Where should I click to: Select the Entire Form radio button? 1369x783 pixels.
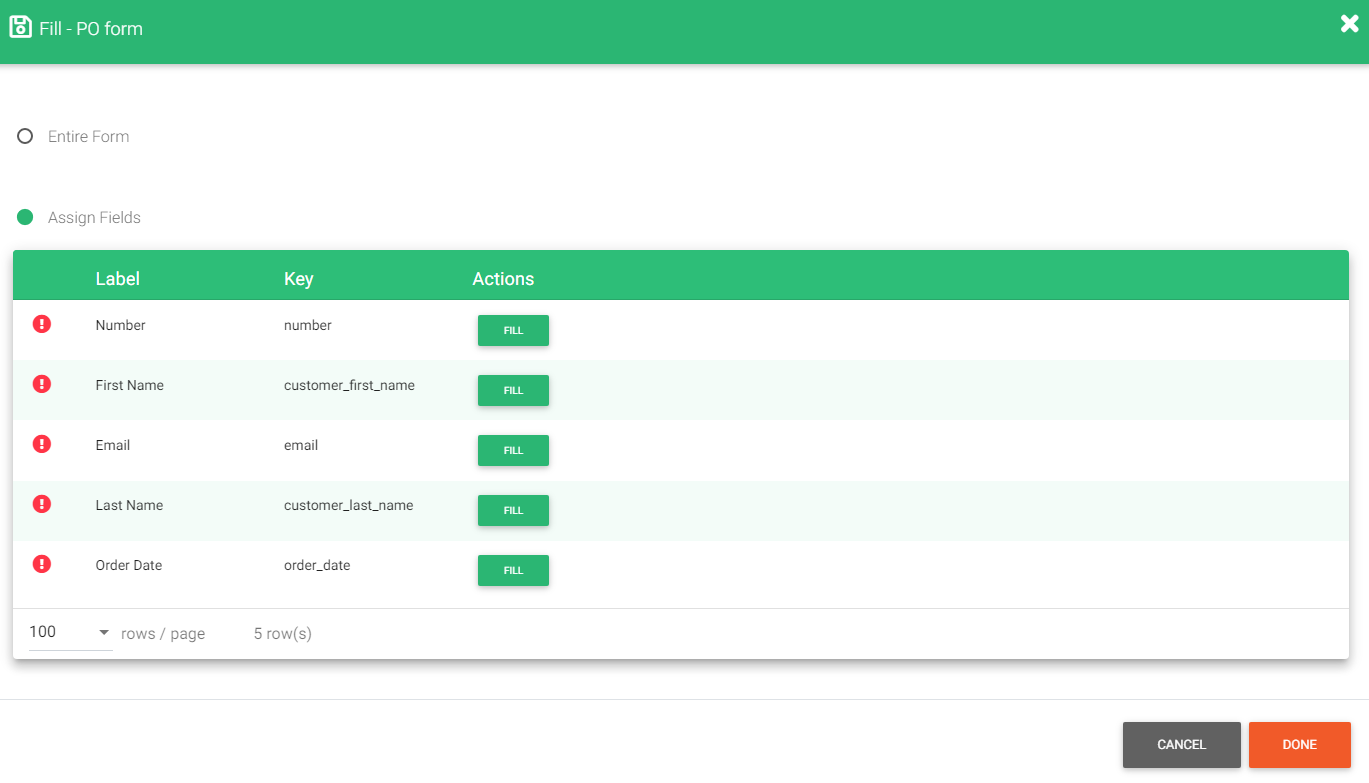(25, 135)
